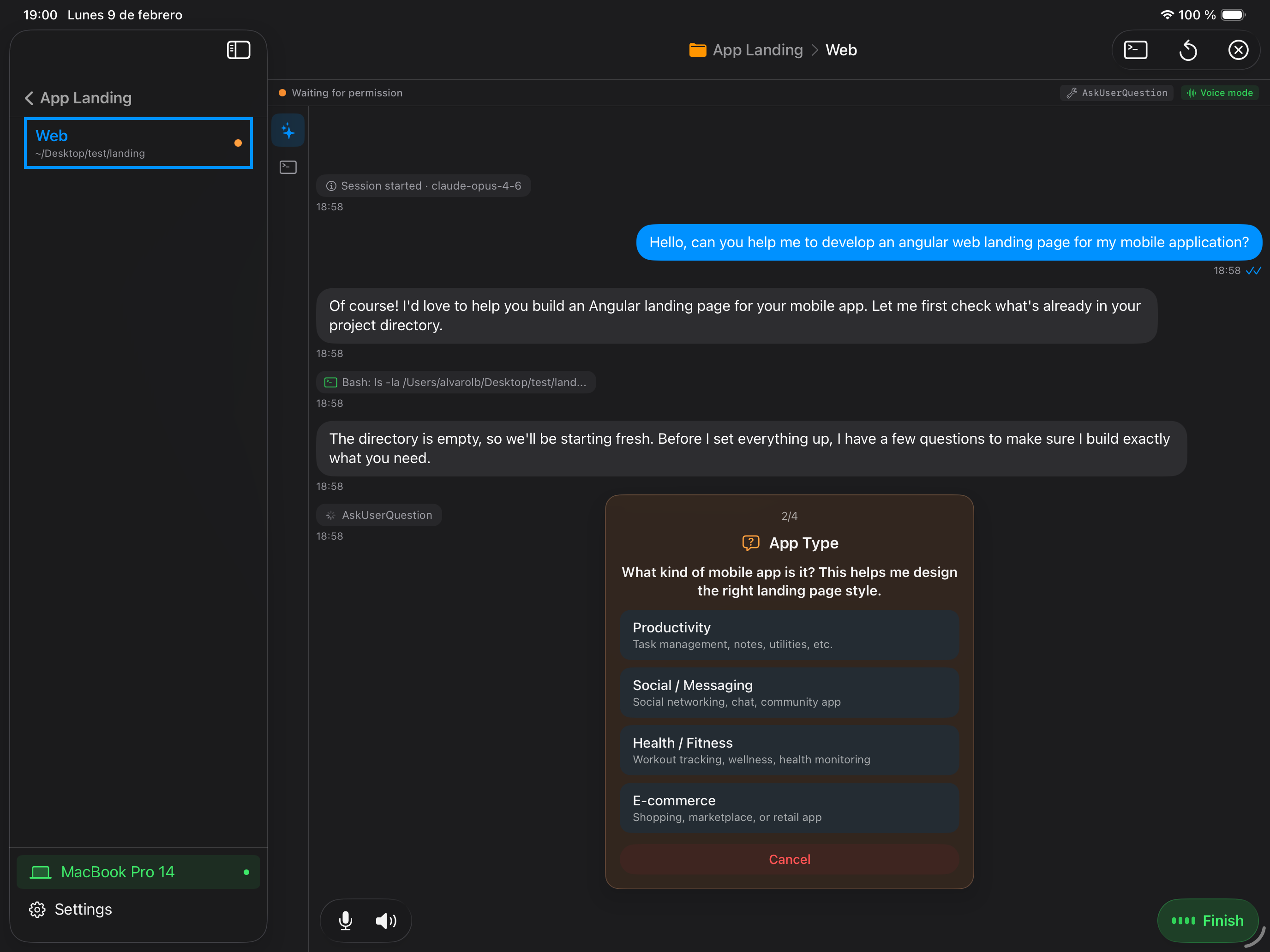Tap the speaker output icon
This screenshot has width=1270, height=952.
coord(386,921)
